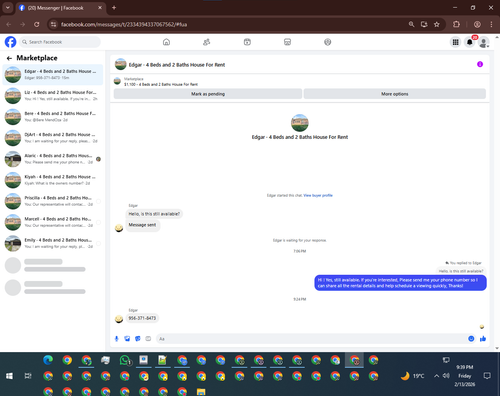Open zoom magnifier in address bar

tap(411, 24)
